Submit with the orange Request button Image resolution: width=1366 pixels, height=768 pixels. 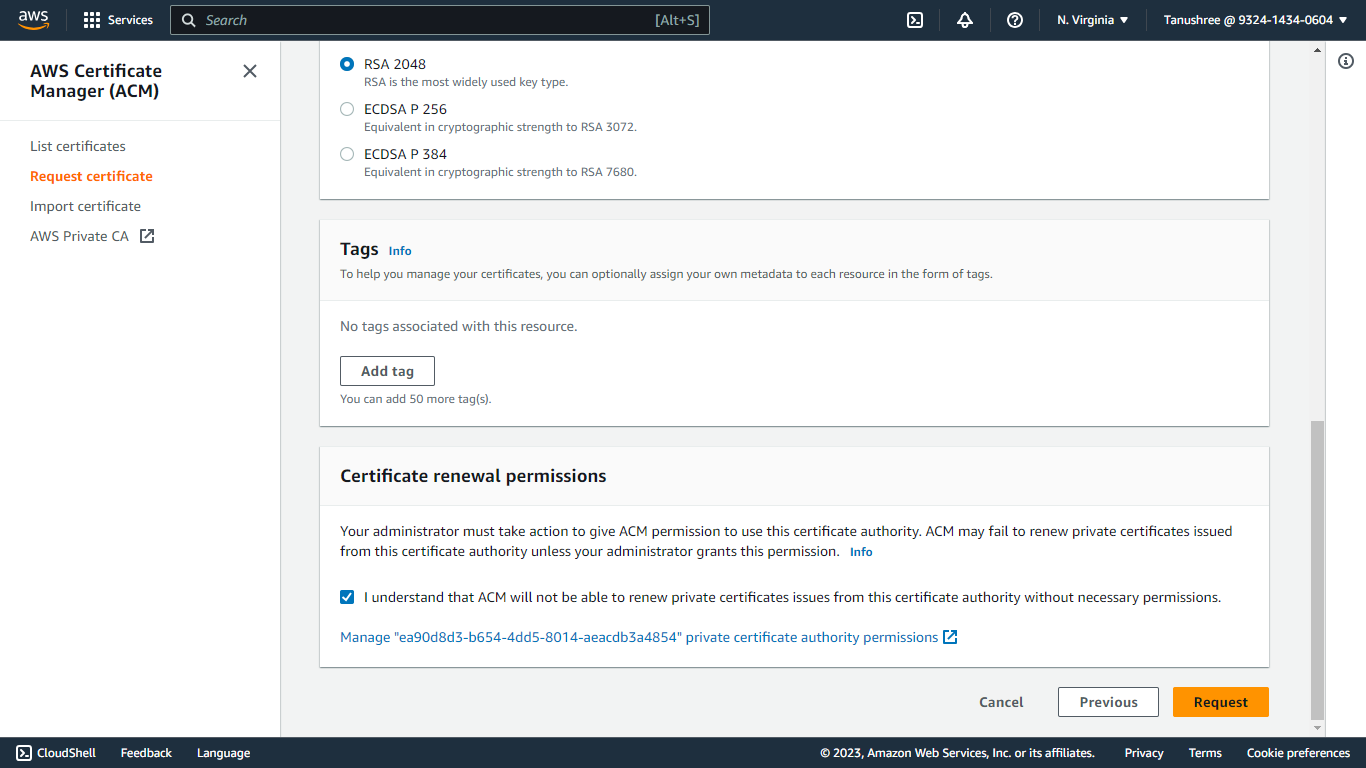[x=1220, y=702]
